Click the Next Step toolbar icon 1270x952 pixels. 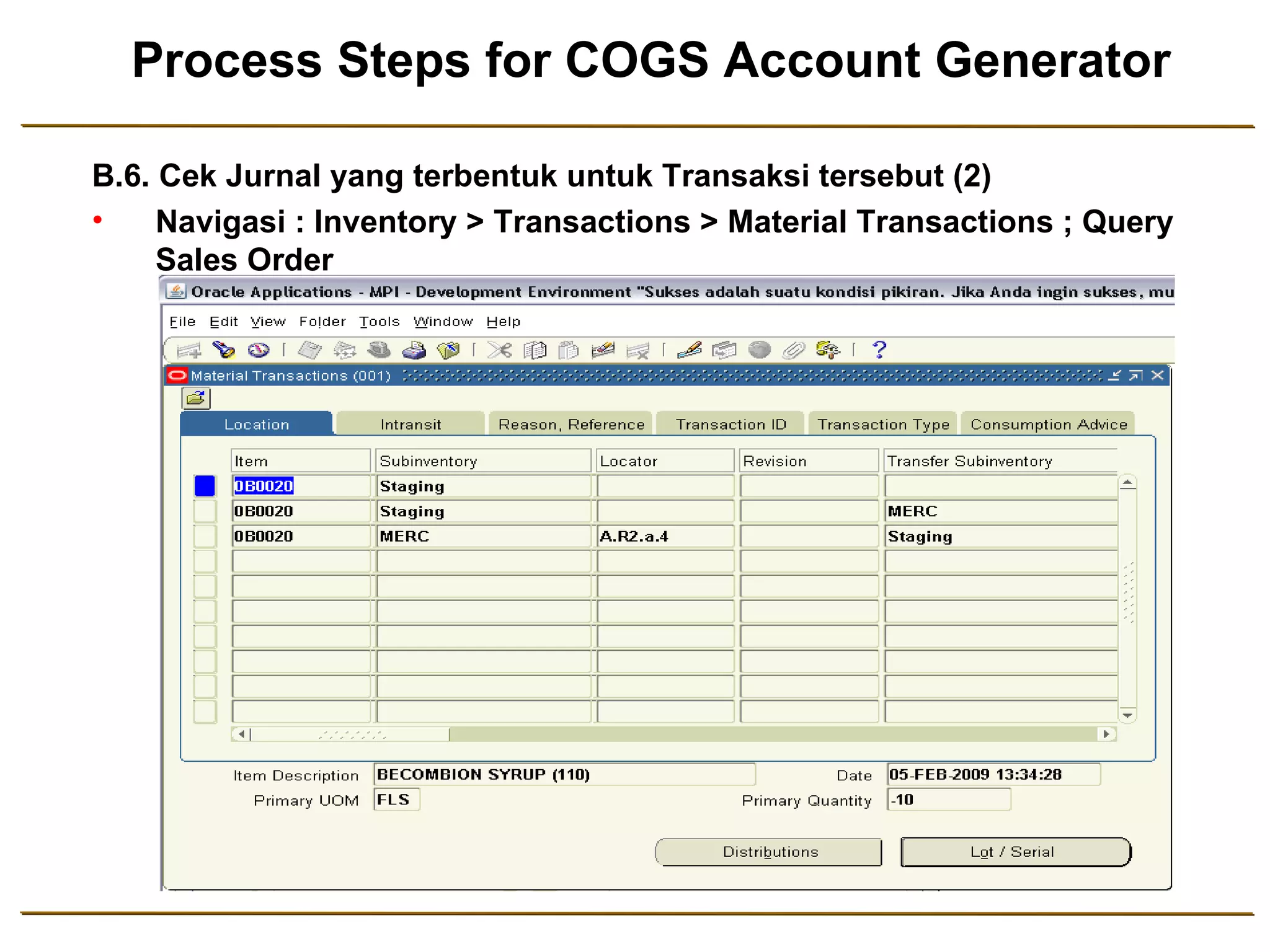coord(344,350)
